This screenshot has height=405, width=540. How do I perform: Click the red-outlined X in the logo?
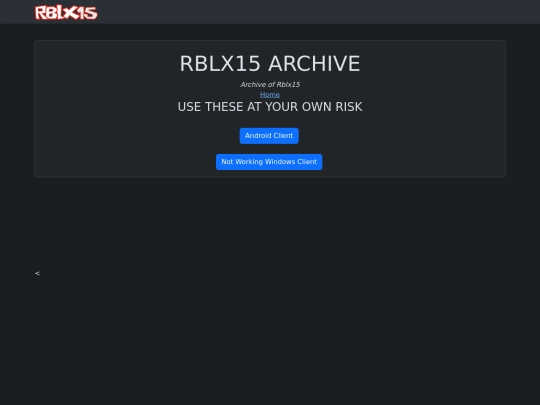72,13
